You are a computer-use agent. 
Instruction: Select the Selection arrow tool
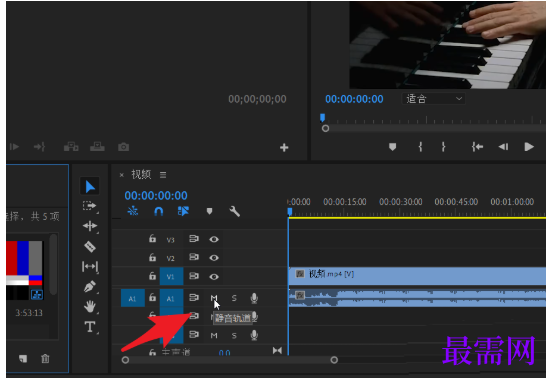pyautogui.click(x=90, y=187)
